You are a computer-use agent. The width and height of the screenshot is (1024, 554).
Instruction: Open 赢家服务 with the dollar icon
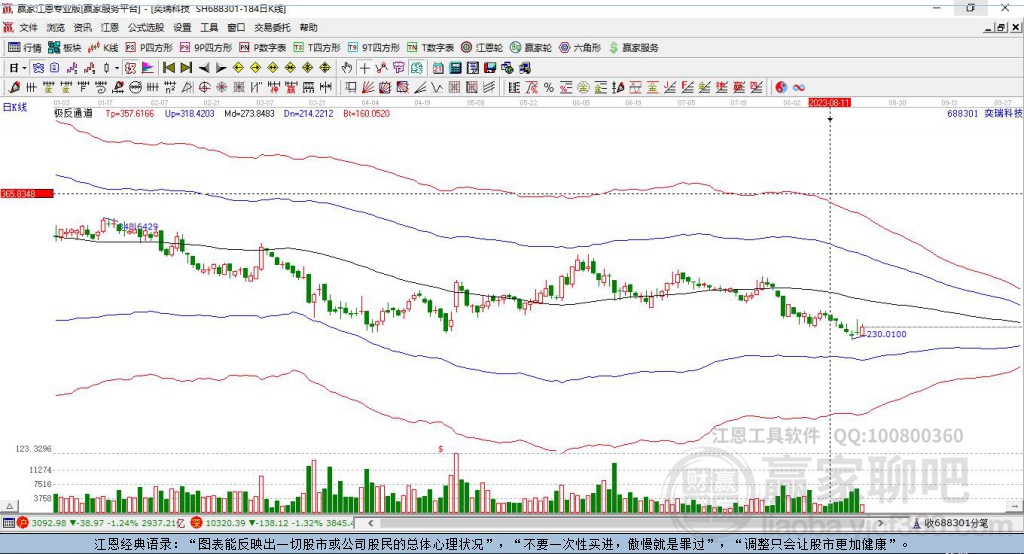634,48
